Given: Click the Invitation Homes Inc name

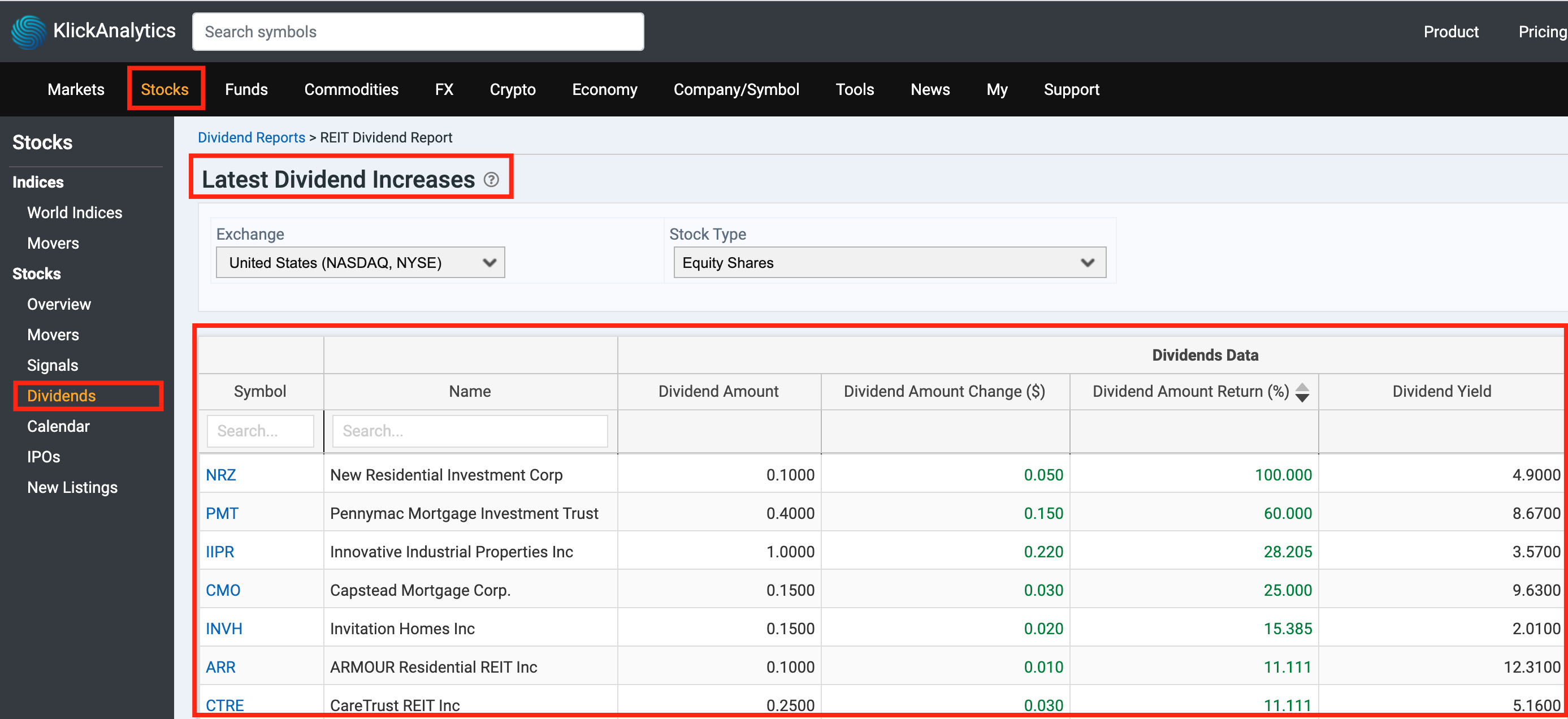Looking at the screenshot, I should coord(402,629).
